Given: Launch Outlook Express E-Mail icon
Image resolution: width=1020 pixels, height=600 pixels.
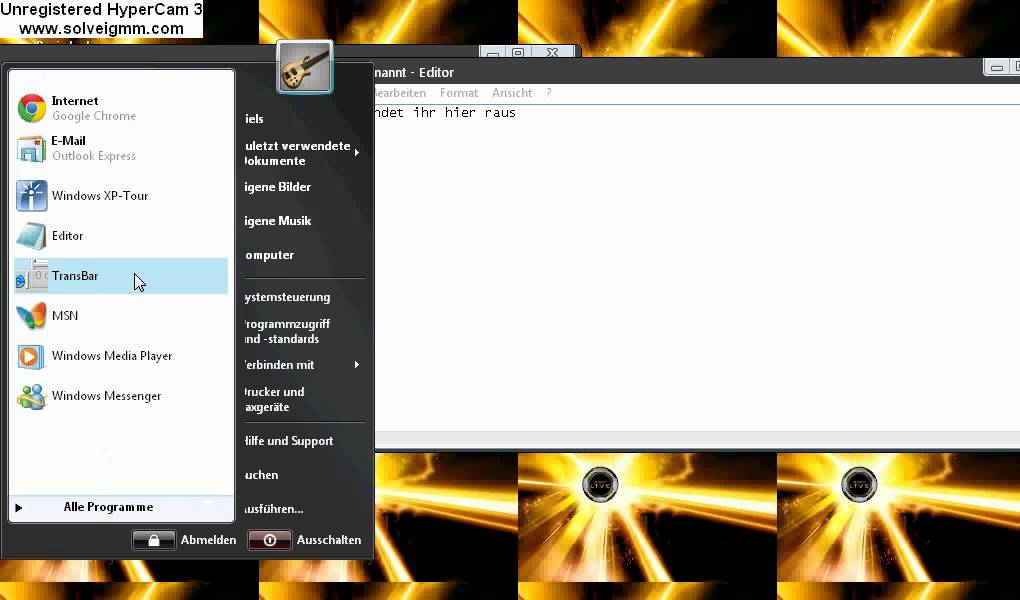Looking at the screenshot, I should 31,148.
